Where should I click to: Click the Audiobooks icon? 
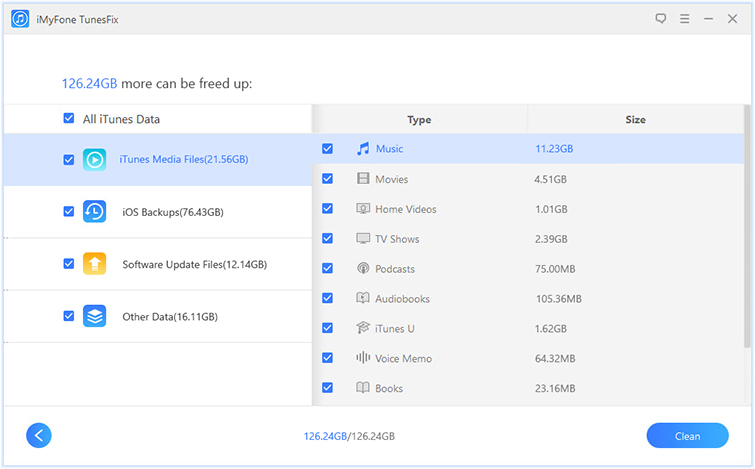click(363, 298)
